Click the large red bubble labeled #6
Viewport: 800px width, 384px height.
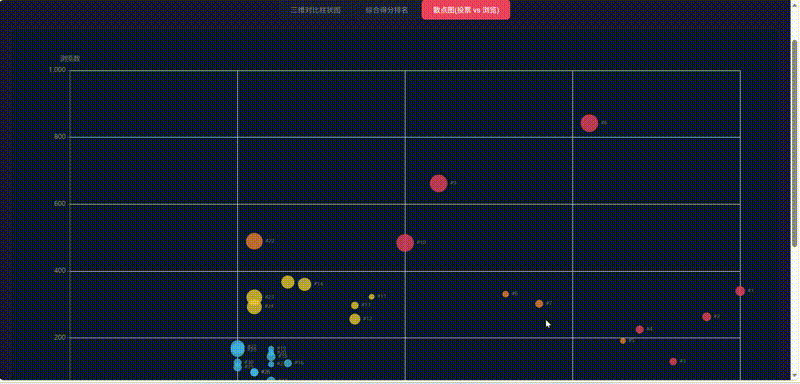point(589,123)
